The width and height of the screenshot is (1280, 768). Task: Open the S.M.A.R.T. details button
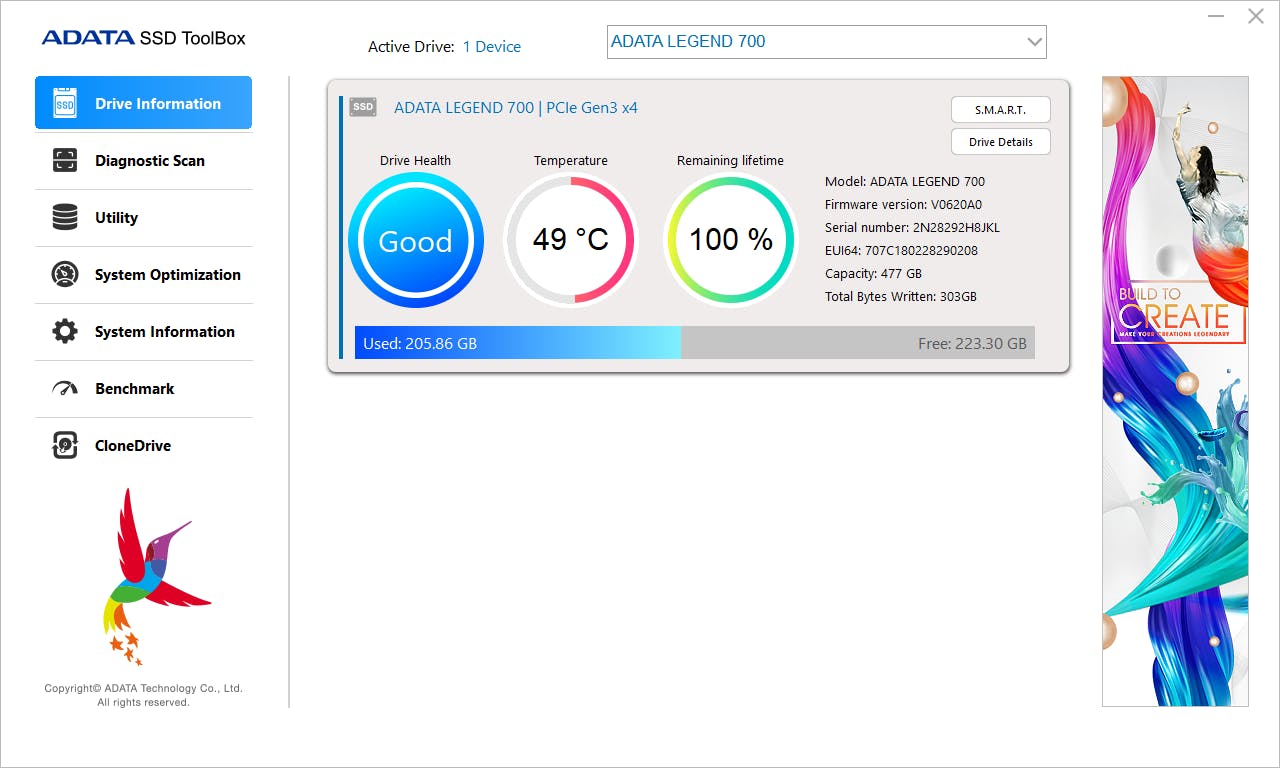click(x=1000, y=110)
